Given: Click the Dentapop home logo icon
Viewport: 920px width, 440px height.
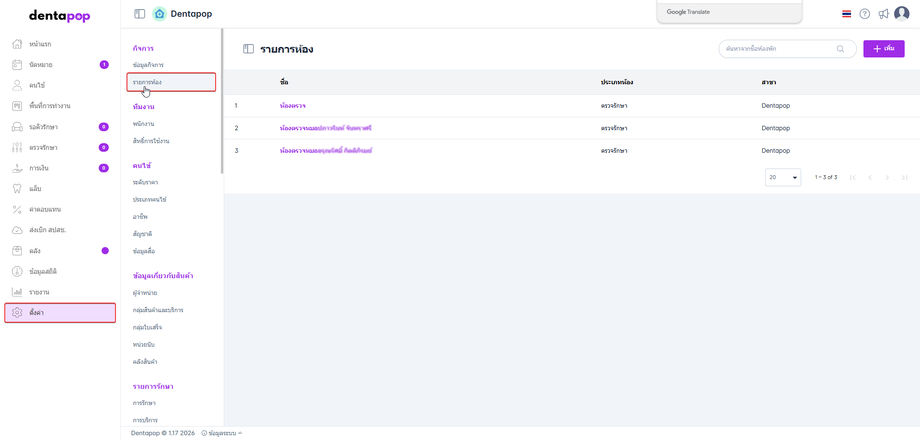Looking at the screenshot, I should (x=159, y=14).
